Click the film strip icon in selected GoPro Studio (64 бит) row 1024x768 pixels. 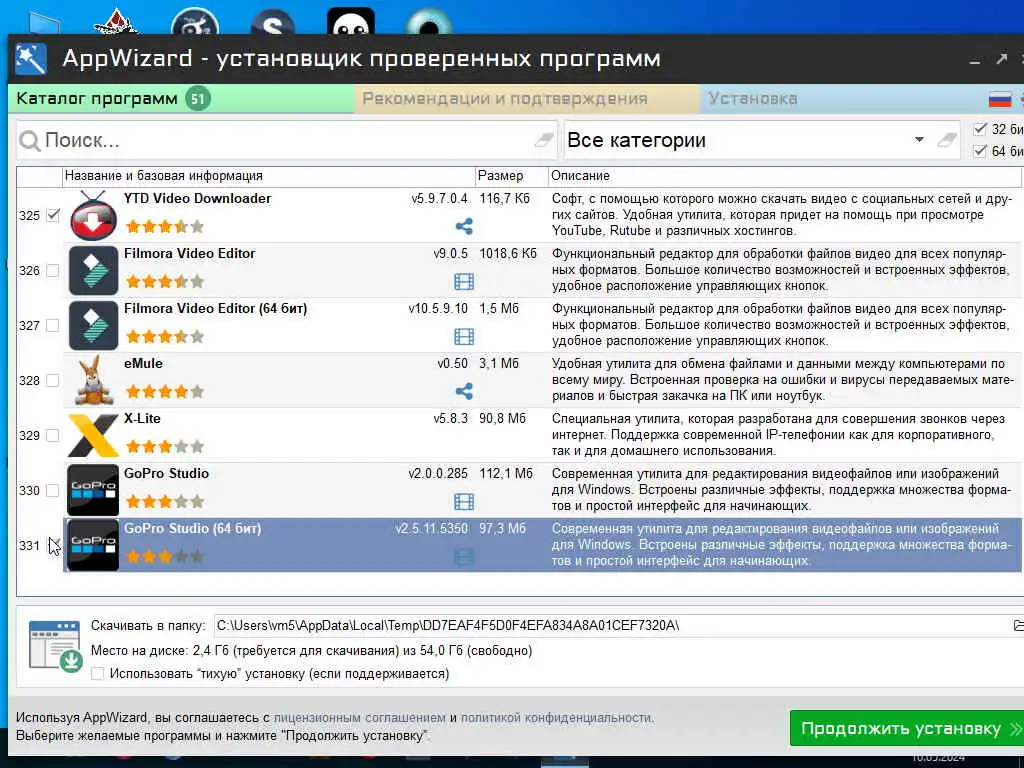tap(464, 556)
